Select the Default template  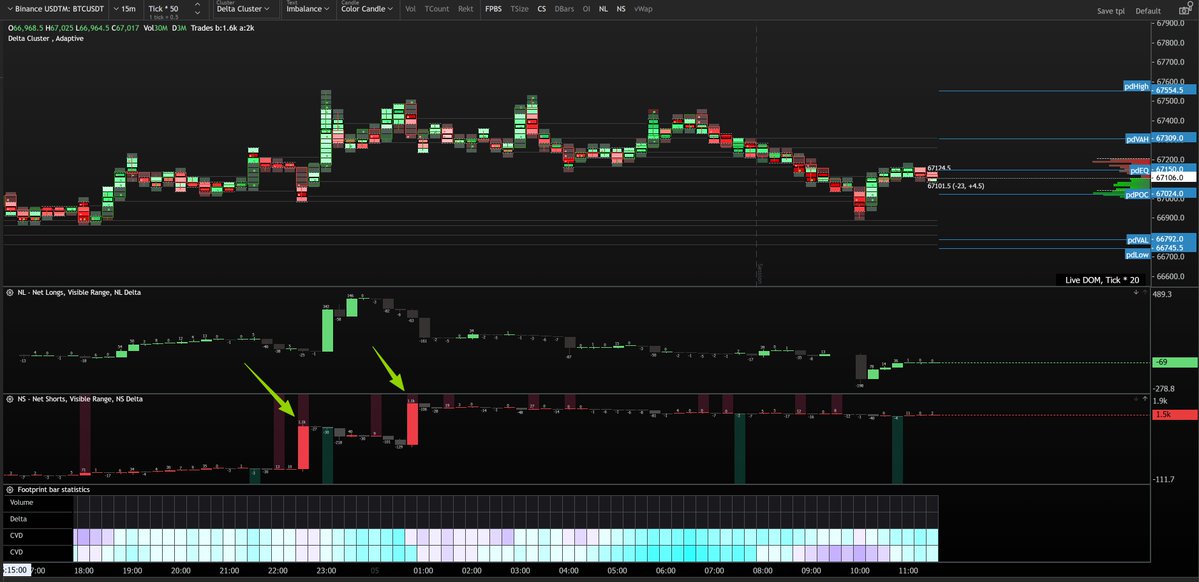point(1148,11)
